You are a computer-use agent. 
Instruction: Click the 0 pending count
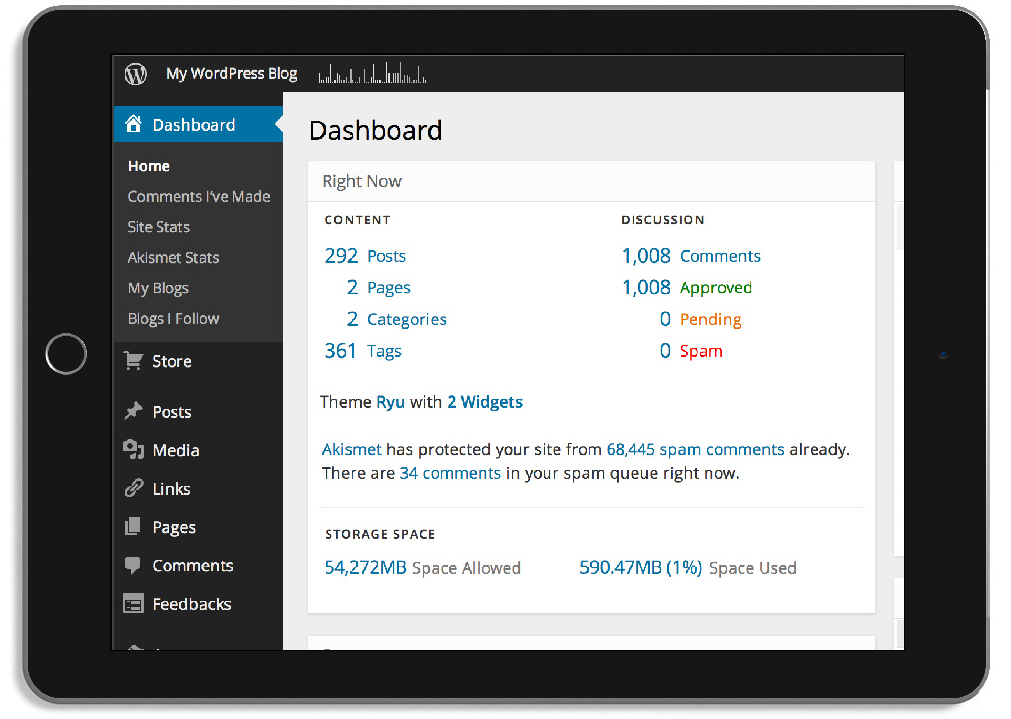pos(665,319)
